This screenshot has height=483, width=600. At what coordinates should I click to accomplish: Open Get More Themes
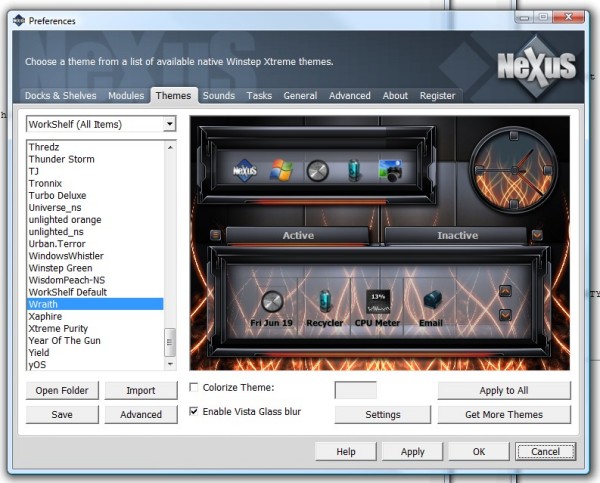click(504, 414)
